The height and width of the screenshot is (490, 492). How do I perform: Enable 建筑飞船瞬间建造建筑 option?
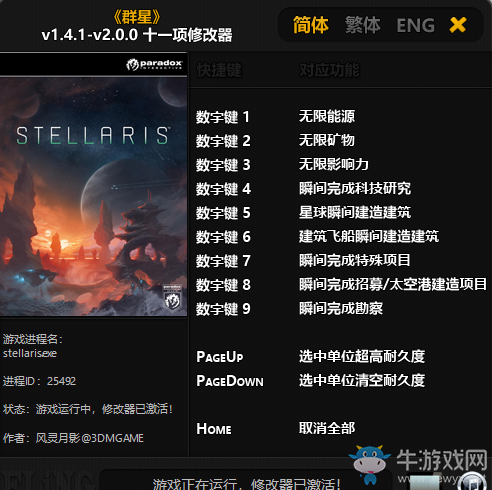click(369, 236)
